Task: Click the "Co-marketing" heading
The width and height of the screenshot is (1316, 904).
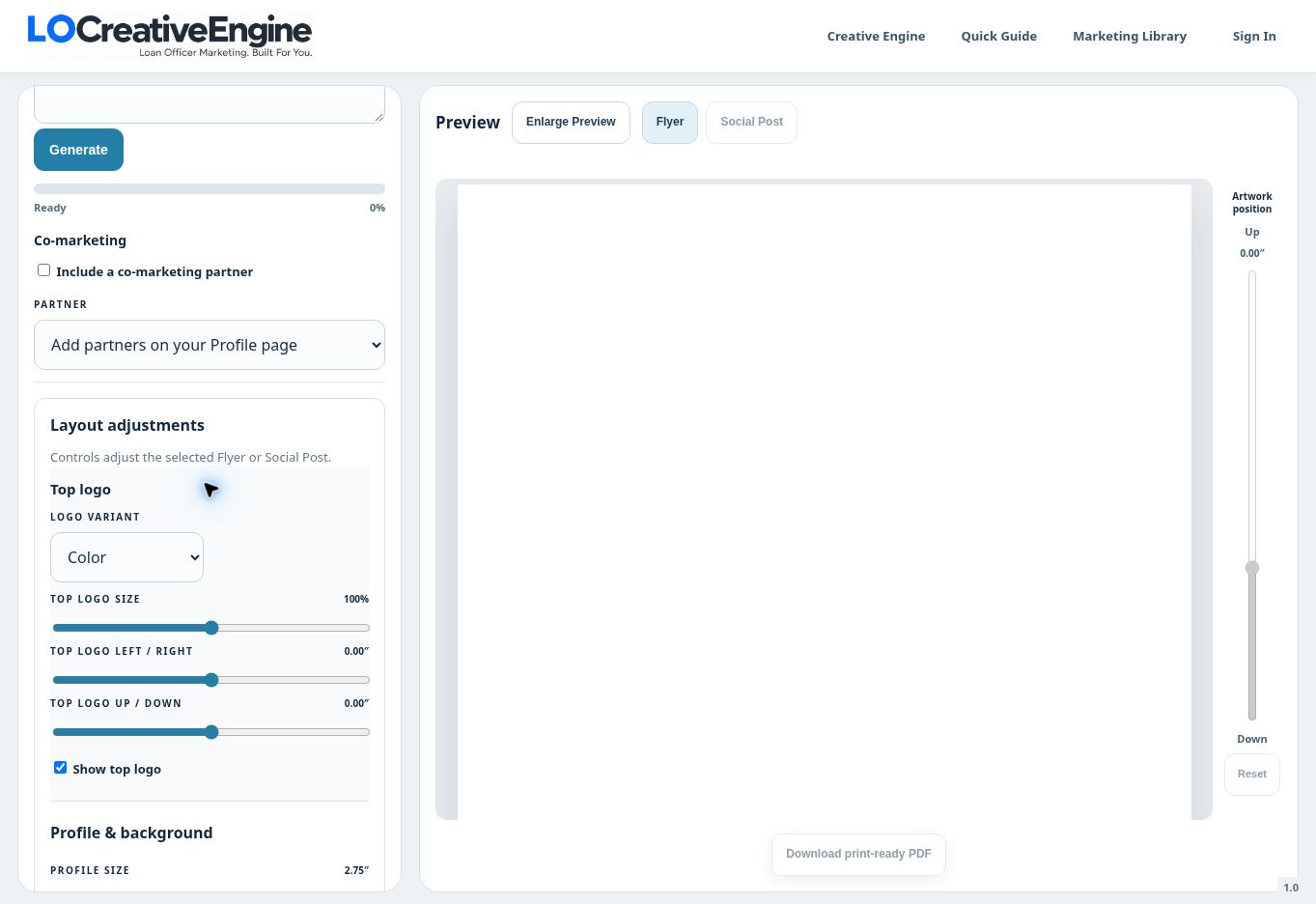Action: [80, 240]
